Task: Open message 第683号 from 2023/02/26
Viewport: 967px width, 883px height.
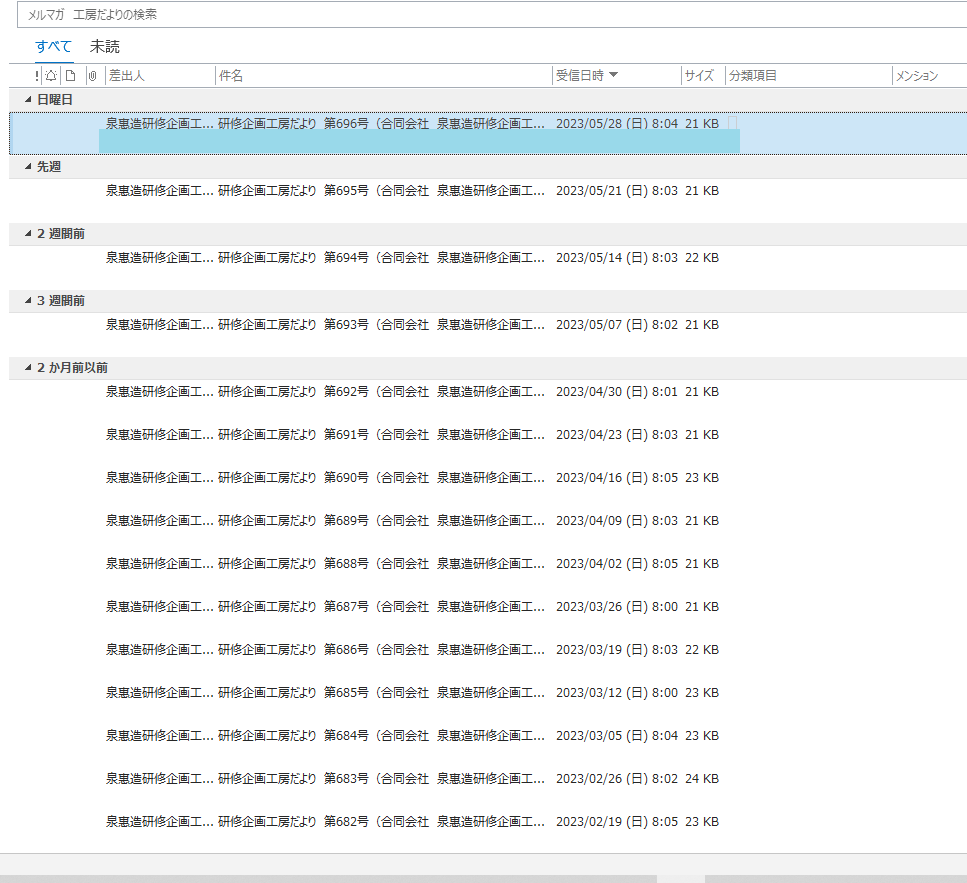Action: 488,789
